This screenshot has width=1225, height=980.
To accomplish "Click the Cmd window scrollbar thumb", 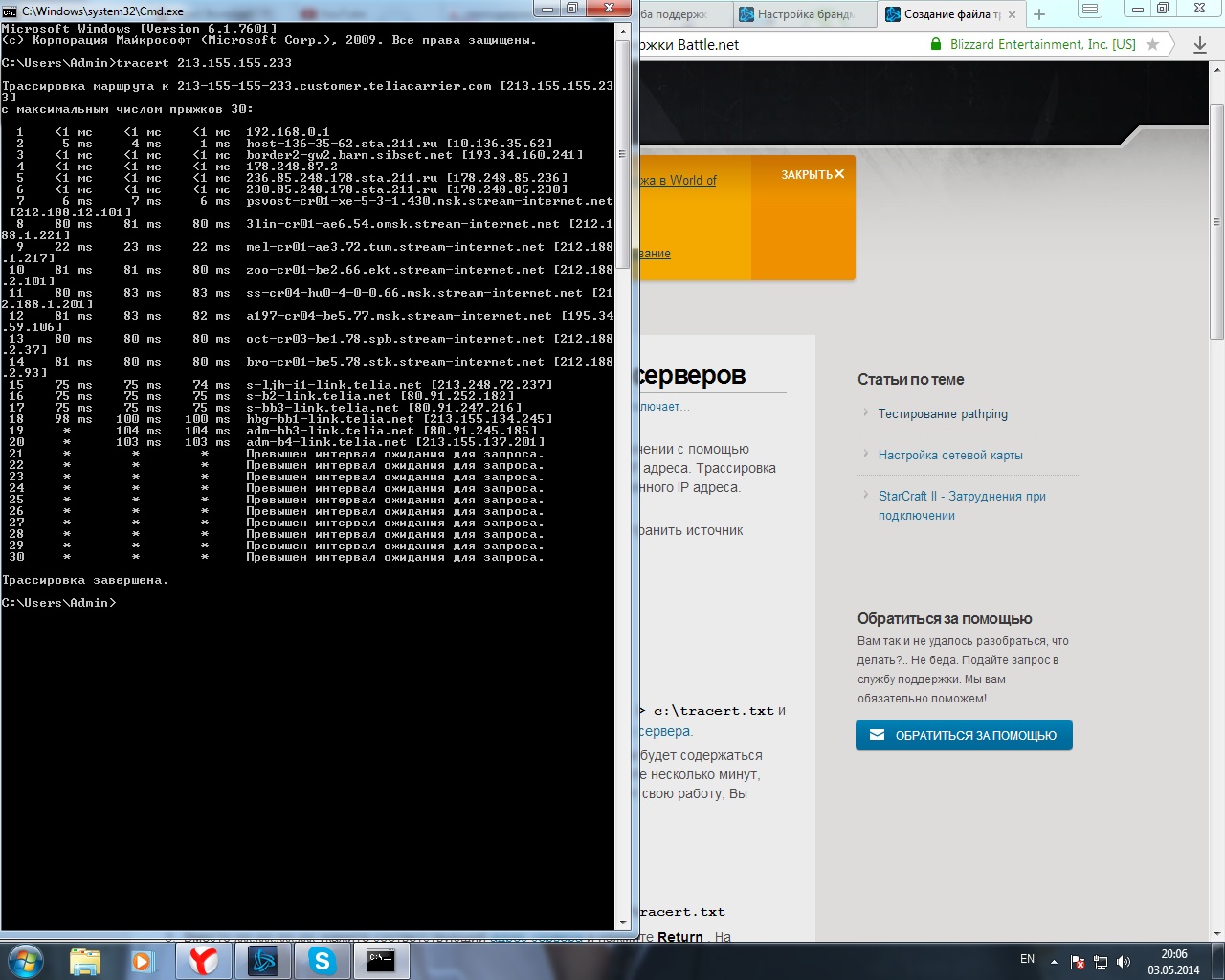I will coord(623,153).
